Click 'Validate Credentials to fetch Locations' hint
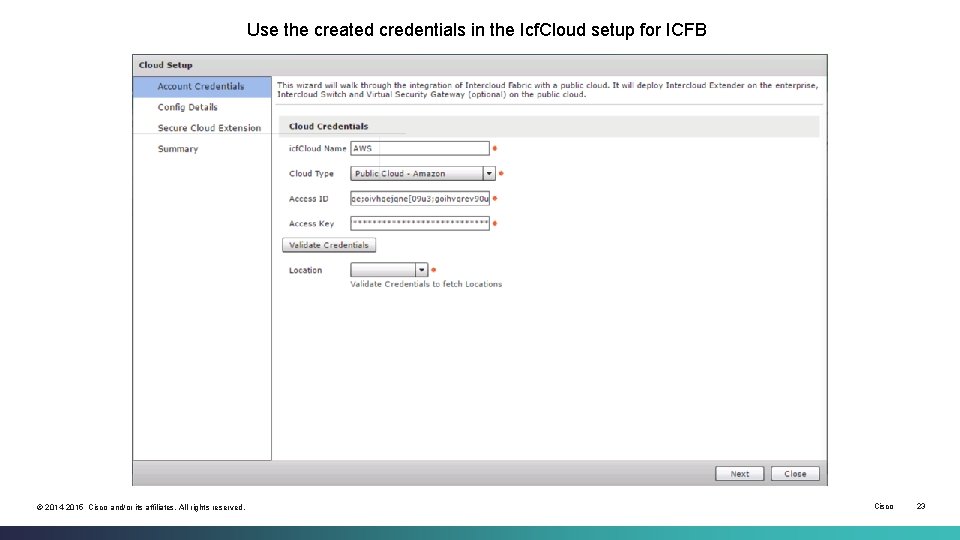960x540 pixels. pos(426,284)
